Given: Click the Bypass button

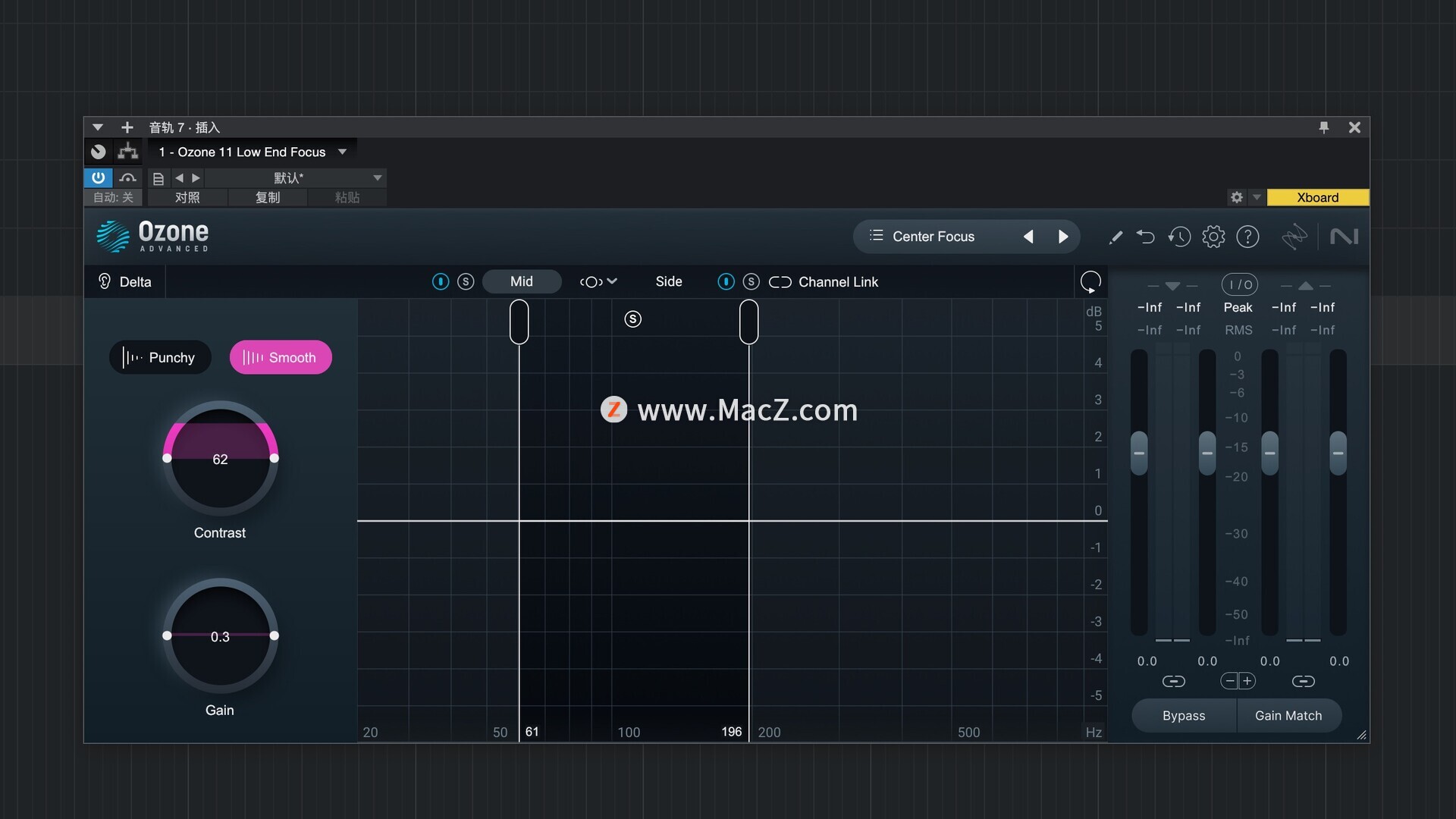Looking at the screenshot, I should [x=1184, y=715].
